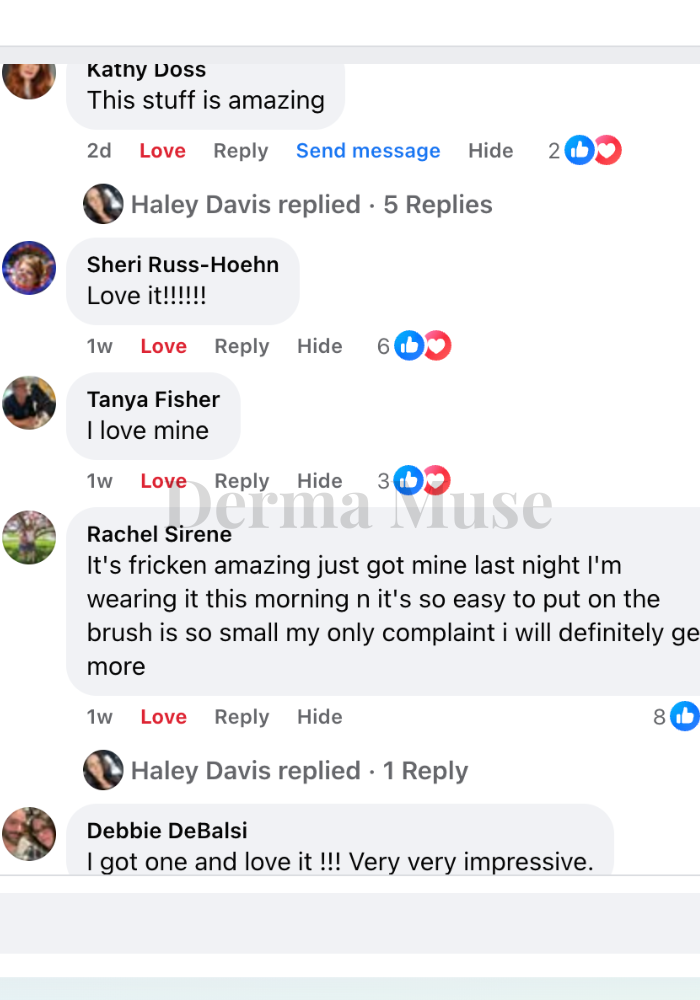Click Send message under Kathy Doss's comment
Viewport: 700px width, 1000px height.
(x=368, y=151)
